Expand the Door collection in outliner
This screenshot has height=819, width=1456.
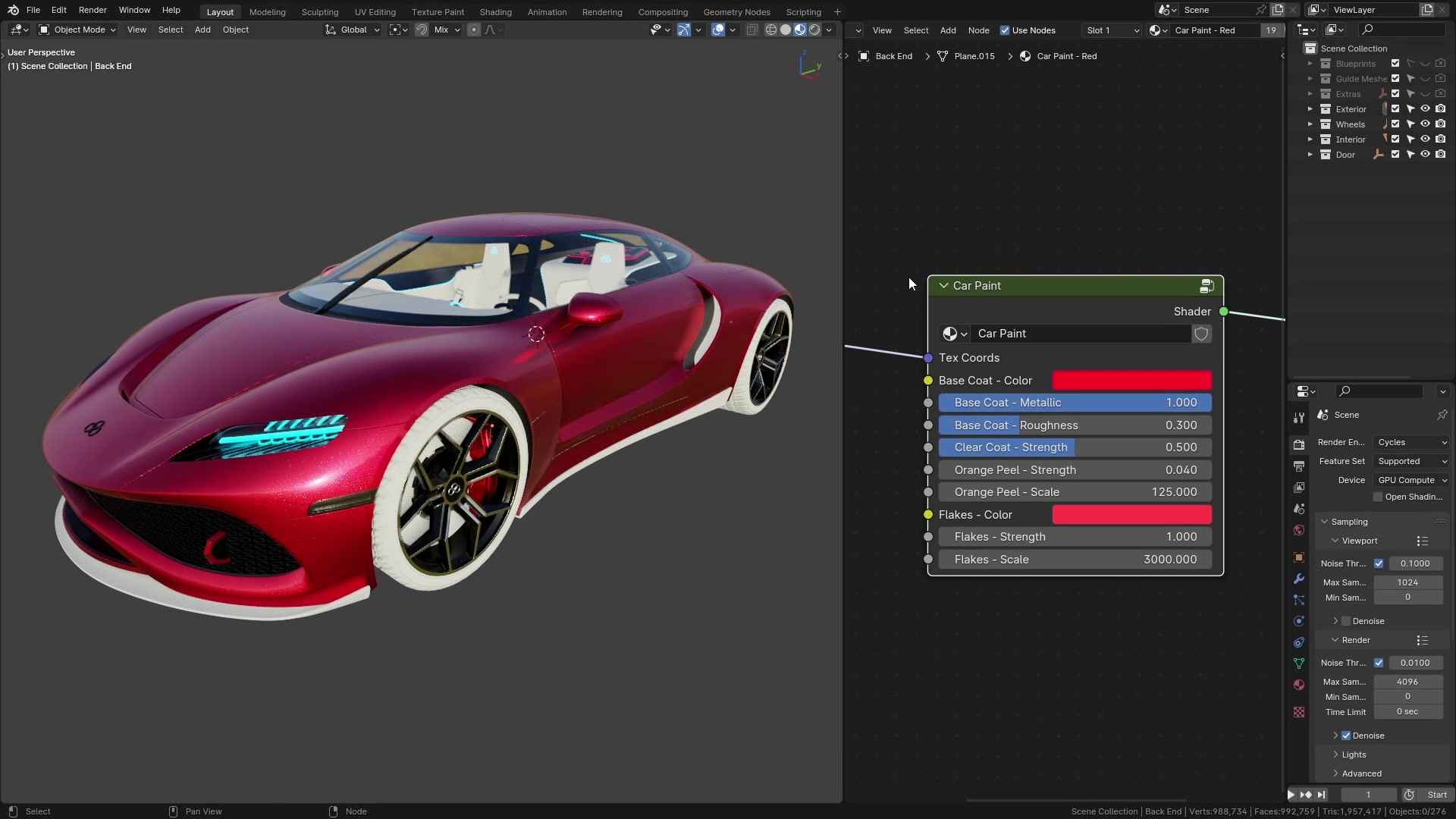click(x=1310, y=155)
